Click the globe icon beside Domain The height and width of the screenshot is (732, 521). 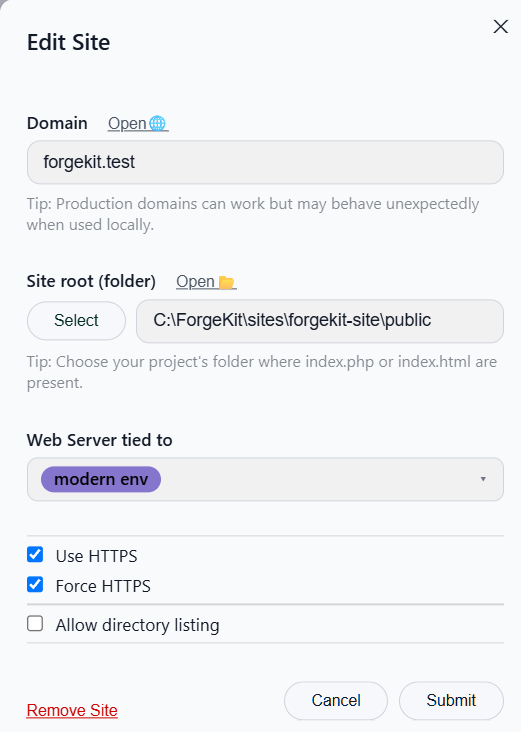157,123
